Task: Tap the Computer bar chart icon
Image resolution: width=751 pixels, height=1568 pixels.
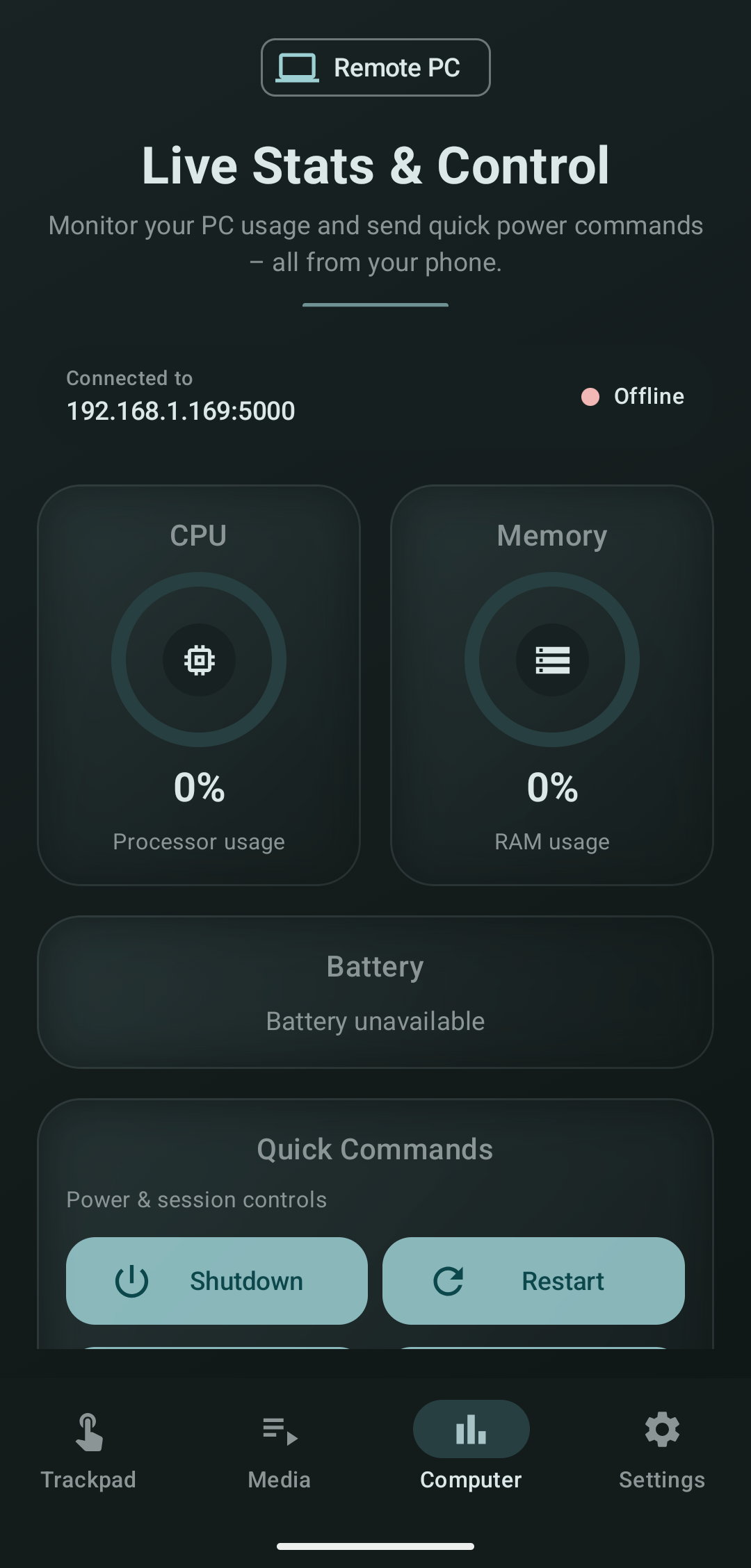Action: 471,1430
